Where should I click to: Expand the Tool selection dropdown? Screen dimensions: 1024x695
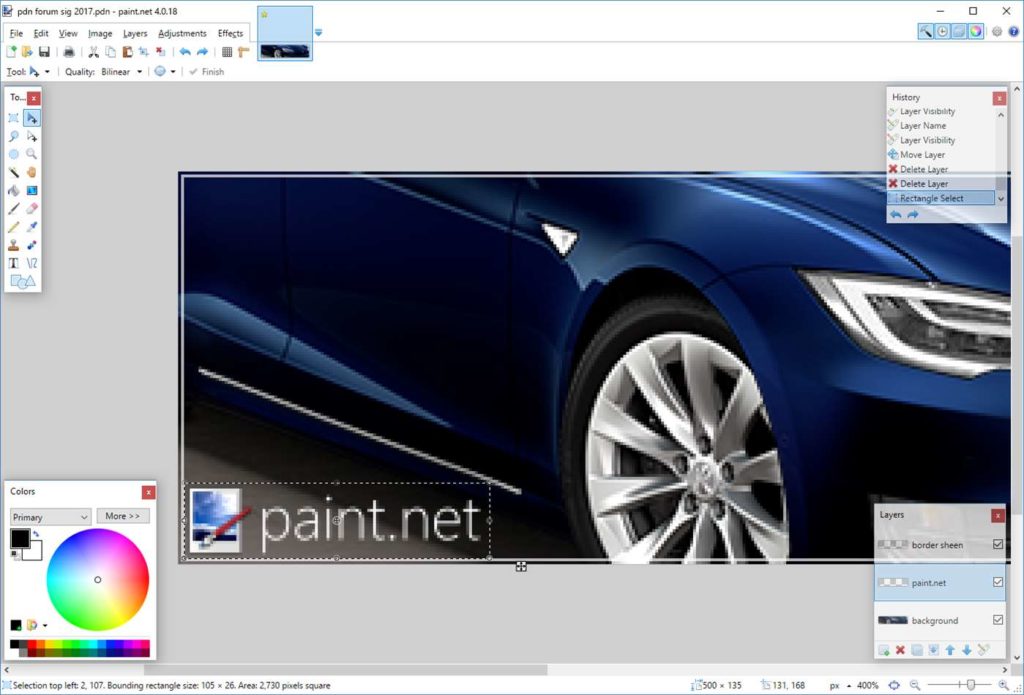point(41,71)
